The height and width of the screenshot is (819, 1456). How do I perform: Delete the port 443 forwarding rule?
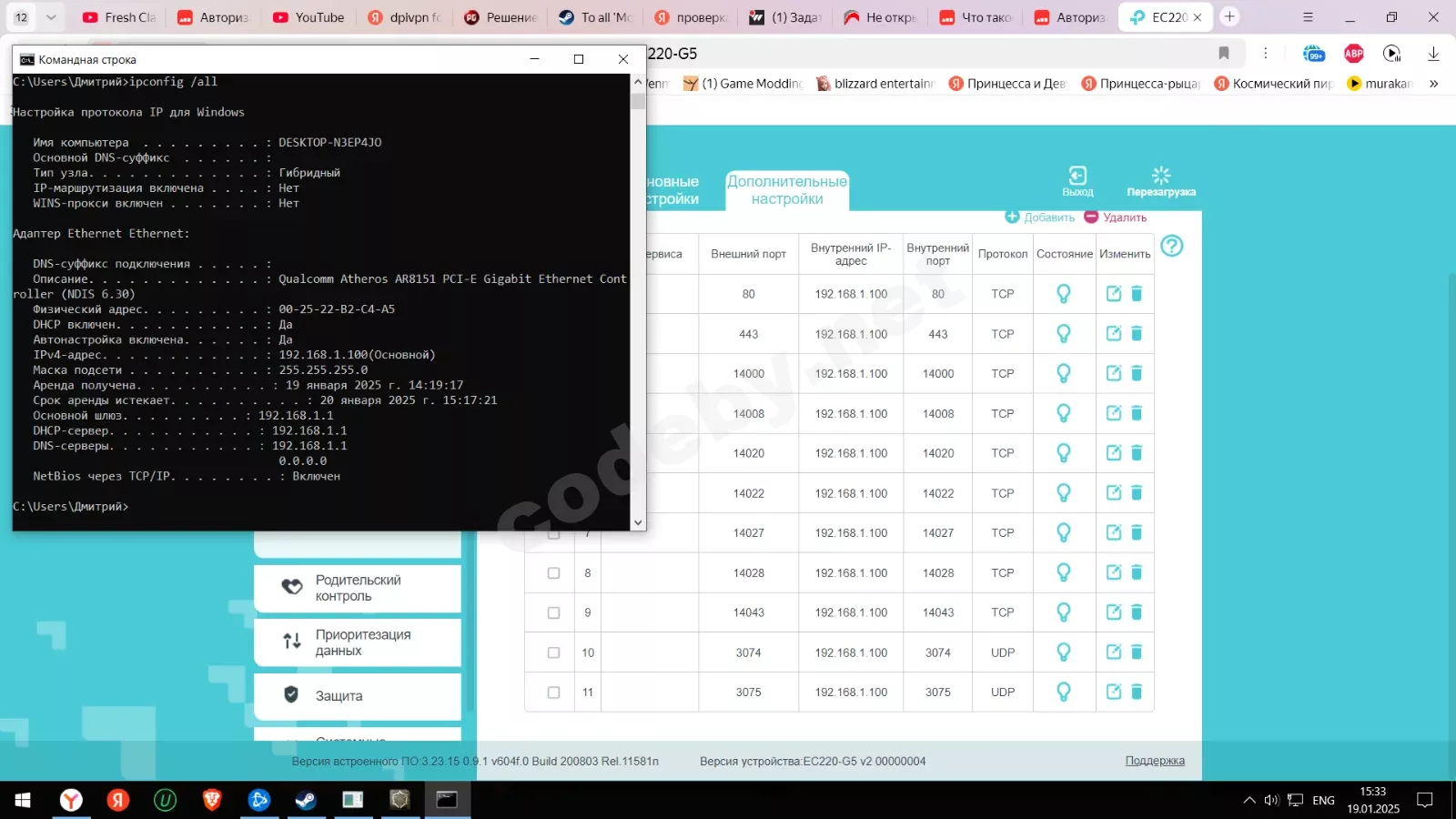pos(1137,333)
